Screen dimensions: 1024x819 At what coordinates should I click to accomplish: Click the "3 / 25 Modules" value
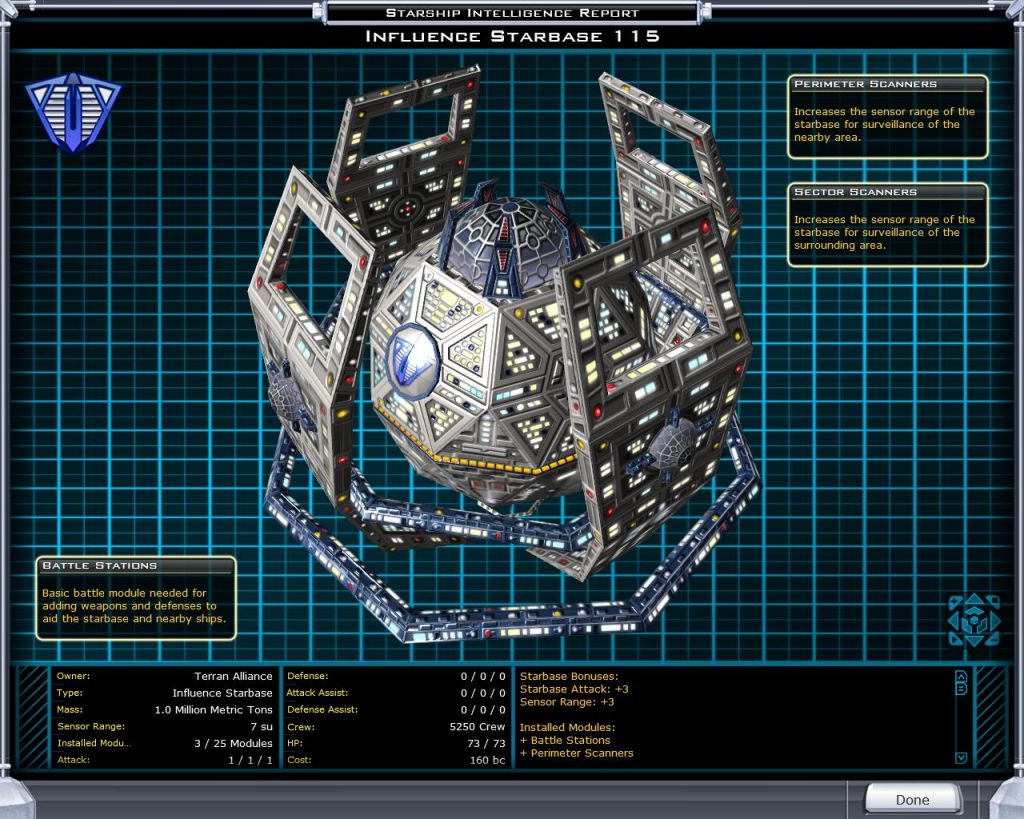coord(233,743)
